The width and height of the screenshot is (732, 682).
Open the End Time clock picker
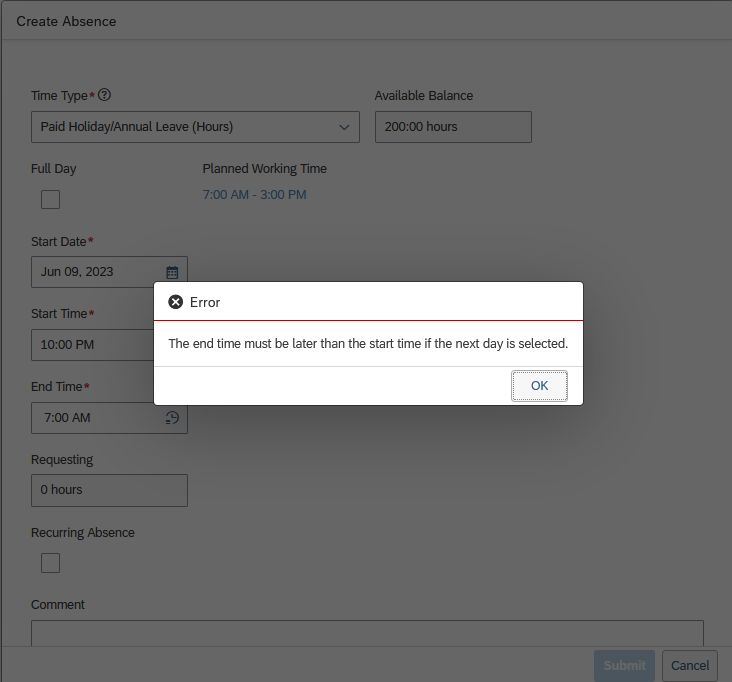tap(172, 418)
